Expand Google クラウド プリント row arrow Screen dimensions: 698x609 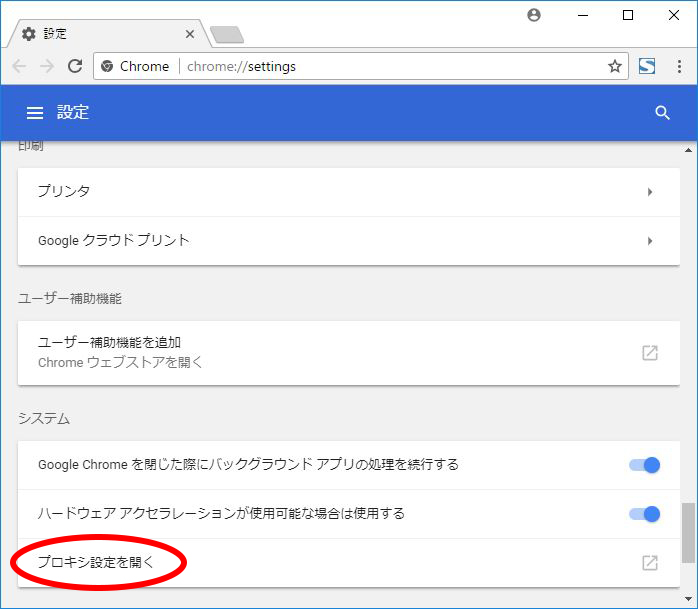(649, 241)
